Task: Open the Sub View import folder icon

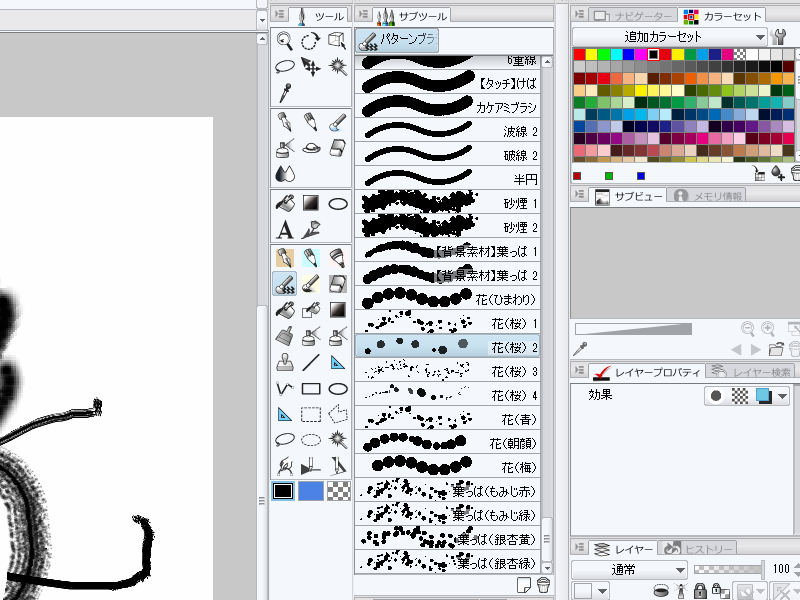Action: [x=776, y=349]
